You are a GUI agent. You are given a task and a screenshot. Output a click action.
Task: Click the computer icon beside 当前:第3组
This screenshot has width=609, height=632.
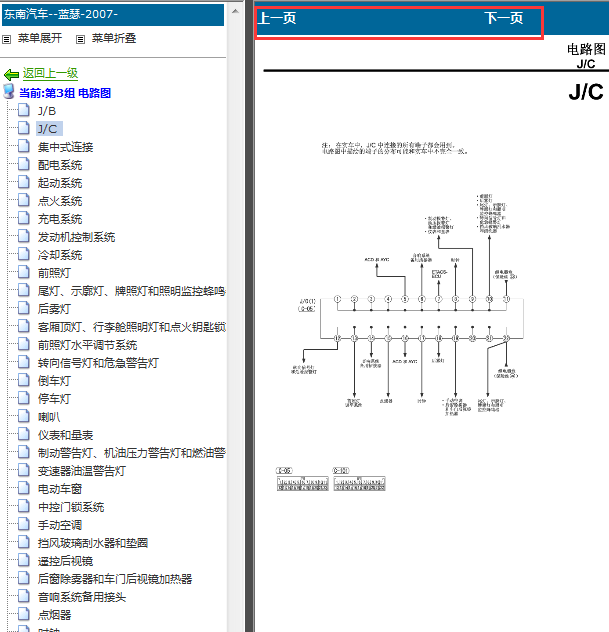[x=9, y=92]
